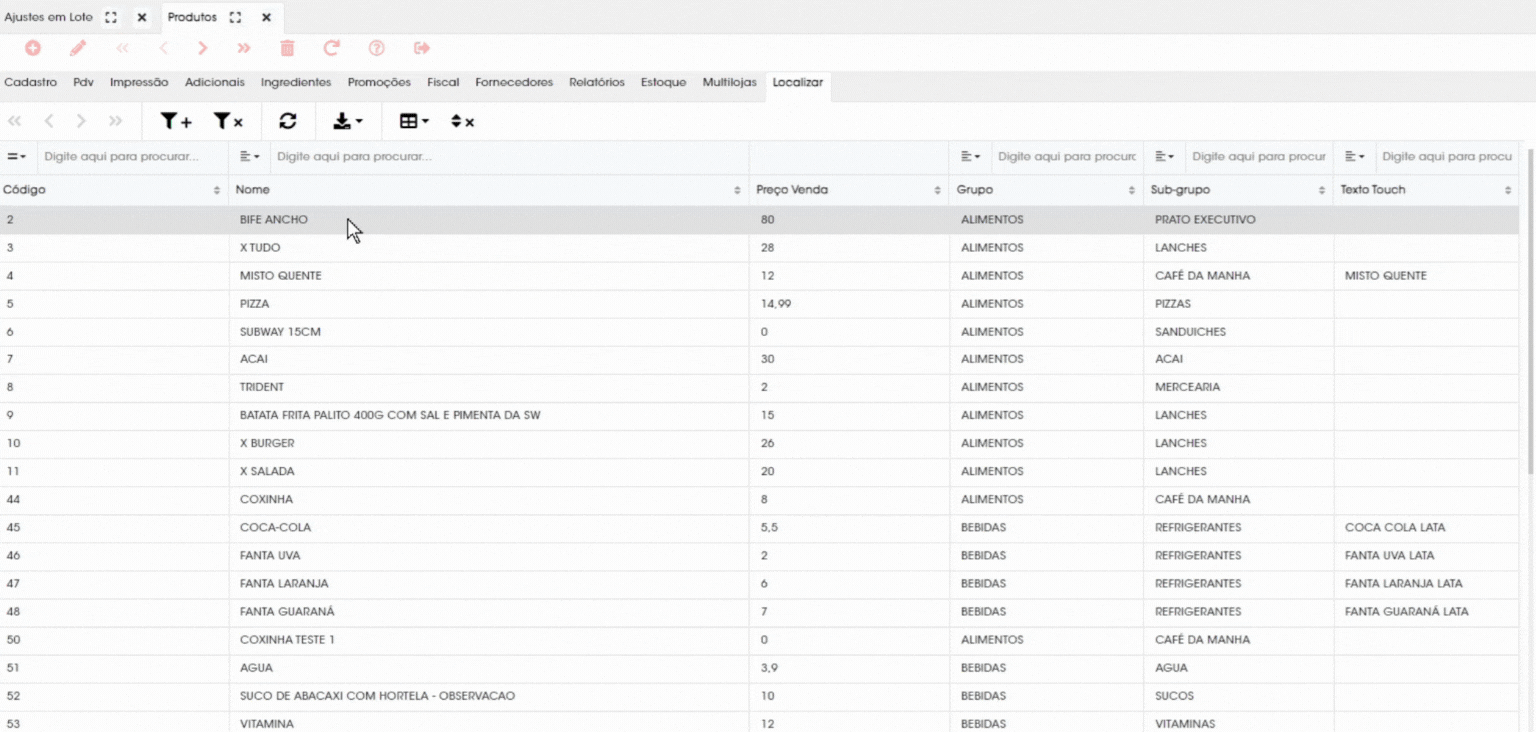Select the COXINHA TESTE 1 row

click(759, 640)
